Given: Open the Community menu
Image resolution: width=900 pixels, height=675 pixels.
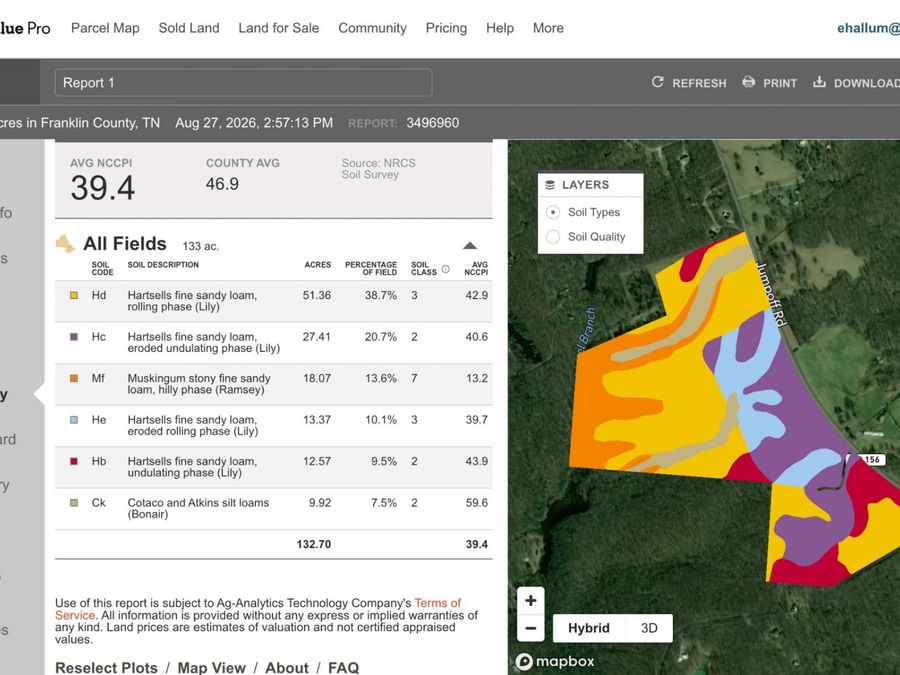Looking at the screenshot, I should click(372, 28).
